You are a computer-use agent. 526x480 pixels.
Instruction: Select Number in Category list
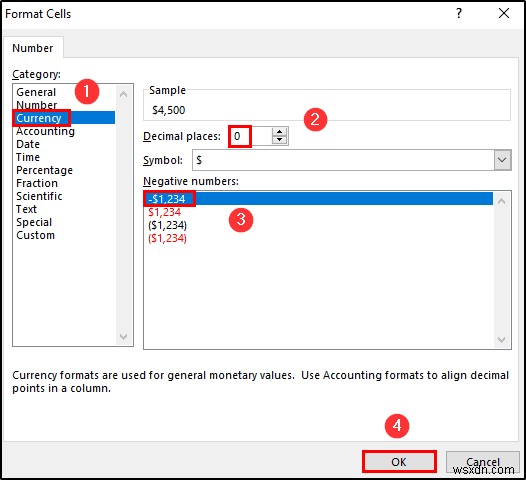tap(37, 105)
